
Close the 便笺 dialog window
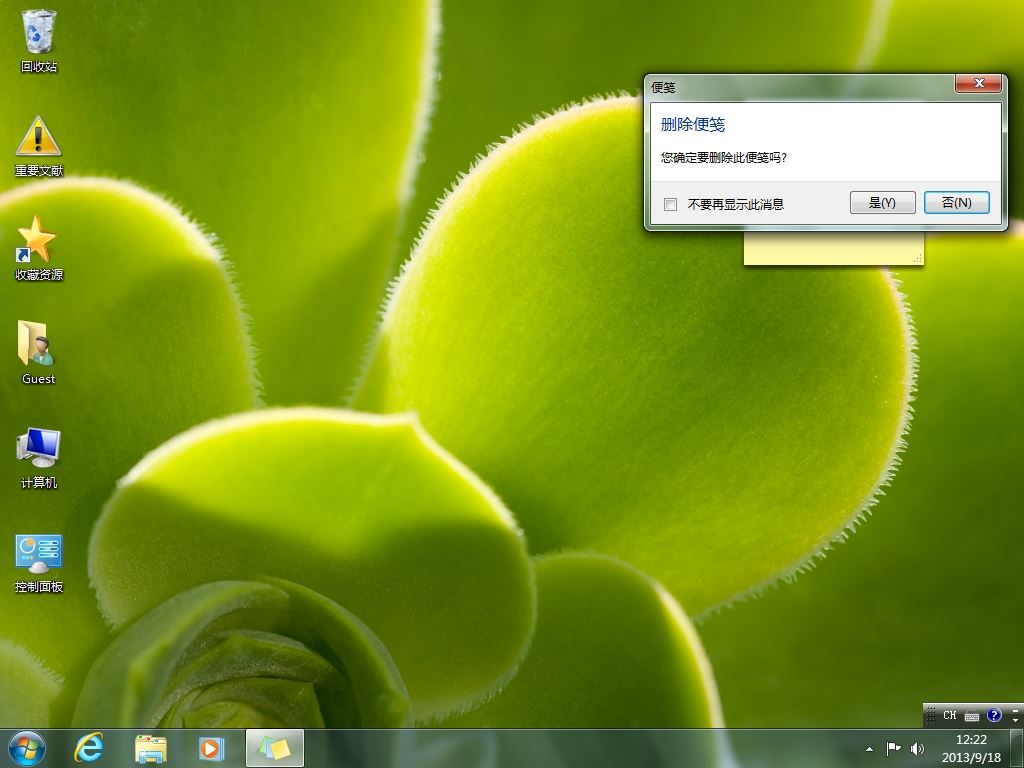coord(978,83)
